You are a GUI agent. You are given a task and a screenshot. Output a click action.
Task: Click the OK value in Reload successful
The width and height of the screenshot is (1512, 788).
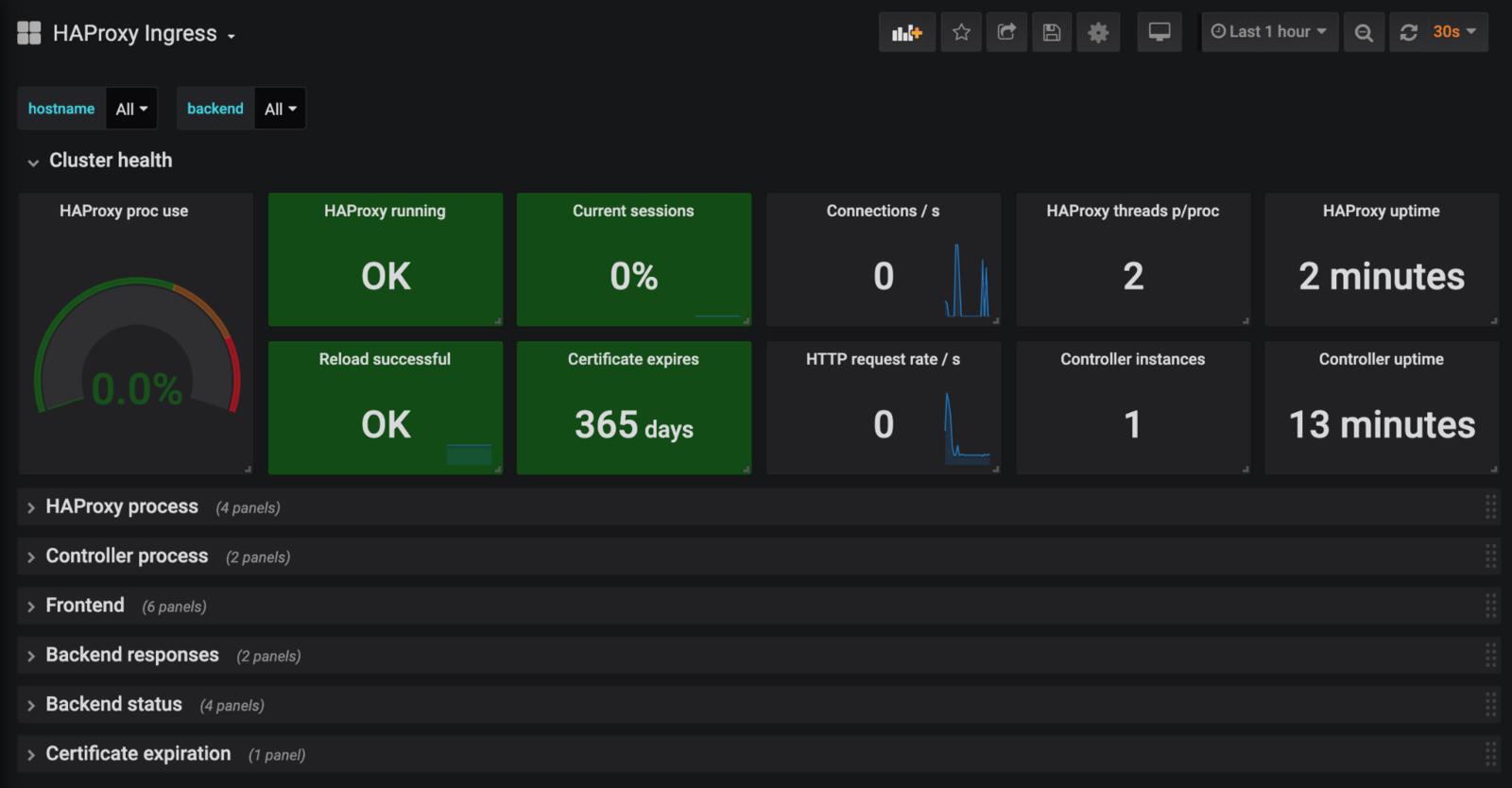point(386,425)
